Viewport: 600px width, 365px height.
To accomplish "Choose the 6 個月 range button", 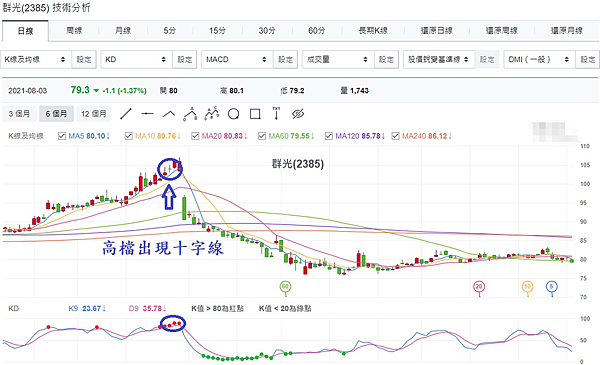I will 56,114.
